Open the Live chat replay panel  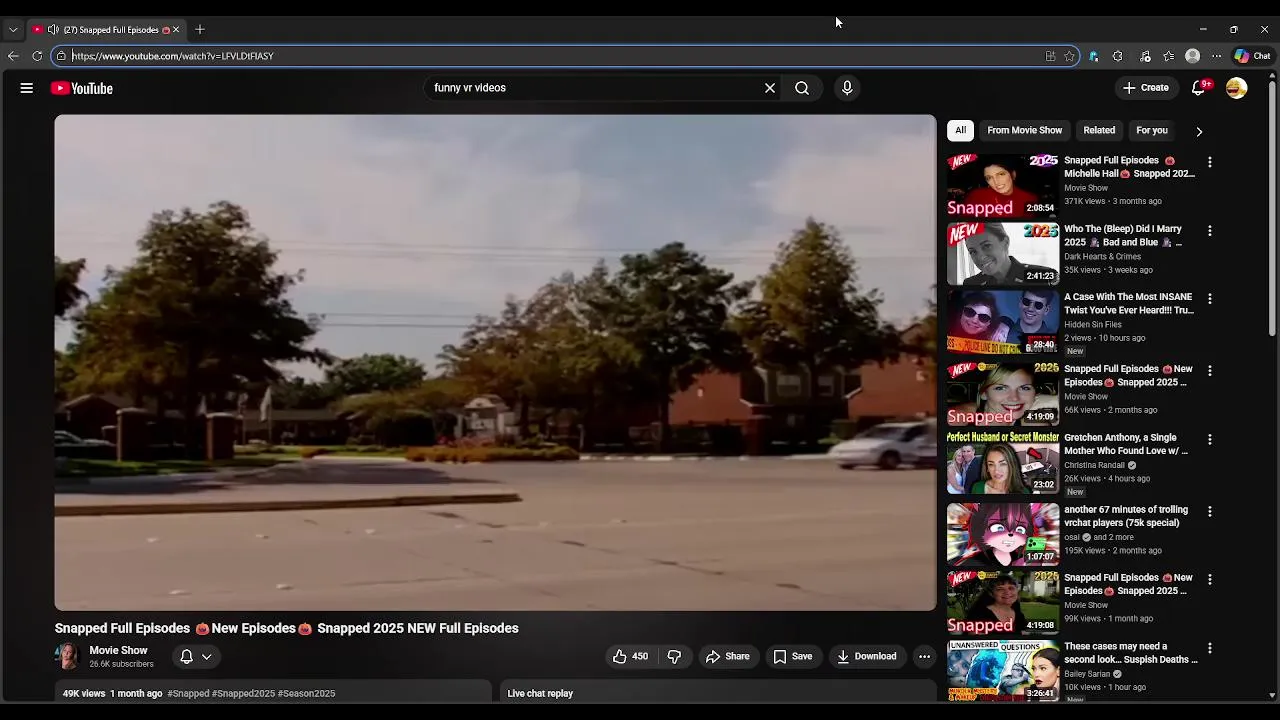(717, 693)
